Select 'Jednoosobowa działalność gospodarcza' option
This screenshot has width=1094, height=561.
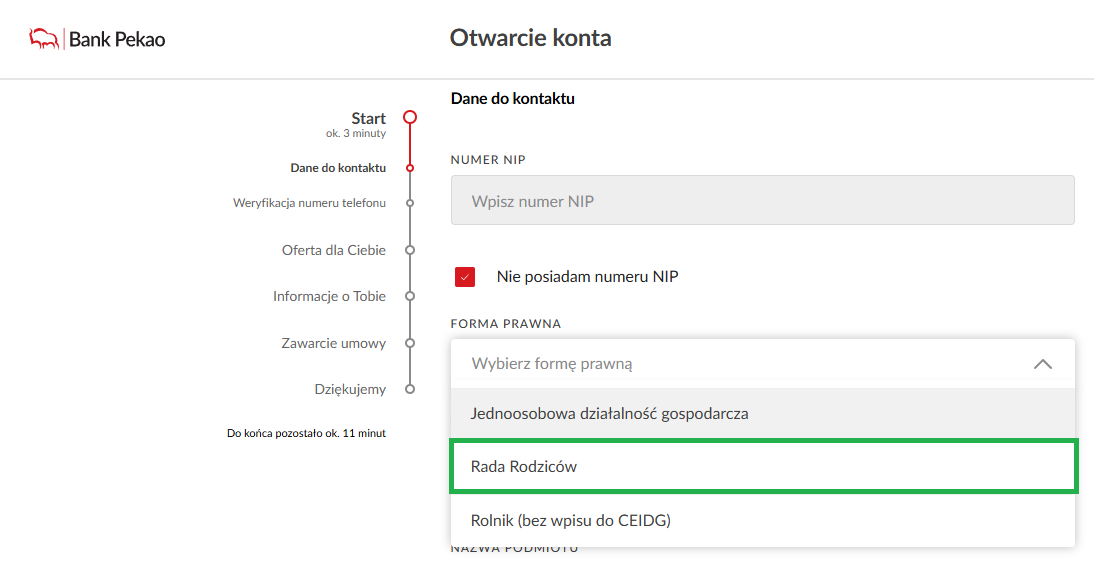tap(609, 413)
